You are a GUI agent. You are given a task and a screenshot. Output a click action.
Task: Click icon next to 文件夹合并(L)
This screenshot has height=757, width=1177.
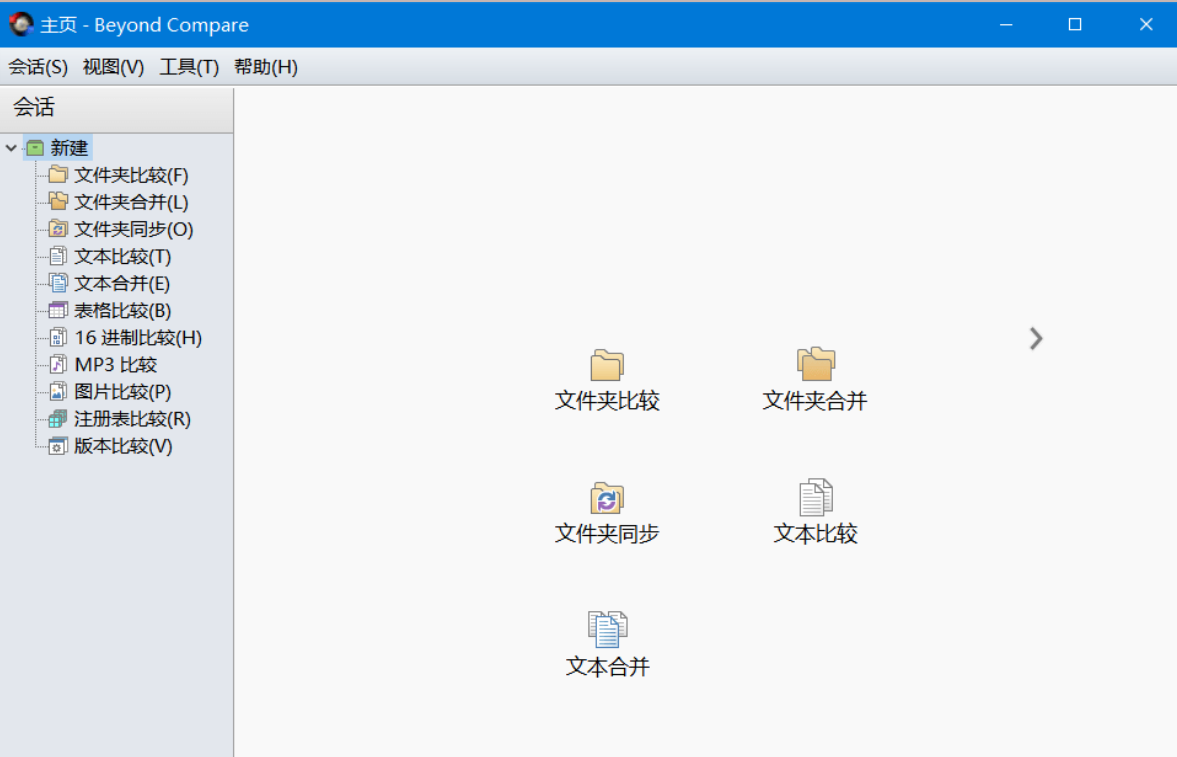click(58, 202)
